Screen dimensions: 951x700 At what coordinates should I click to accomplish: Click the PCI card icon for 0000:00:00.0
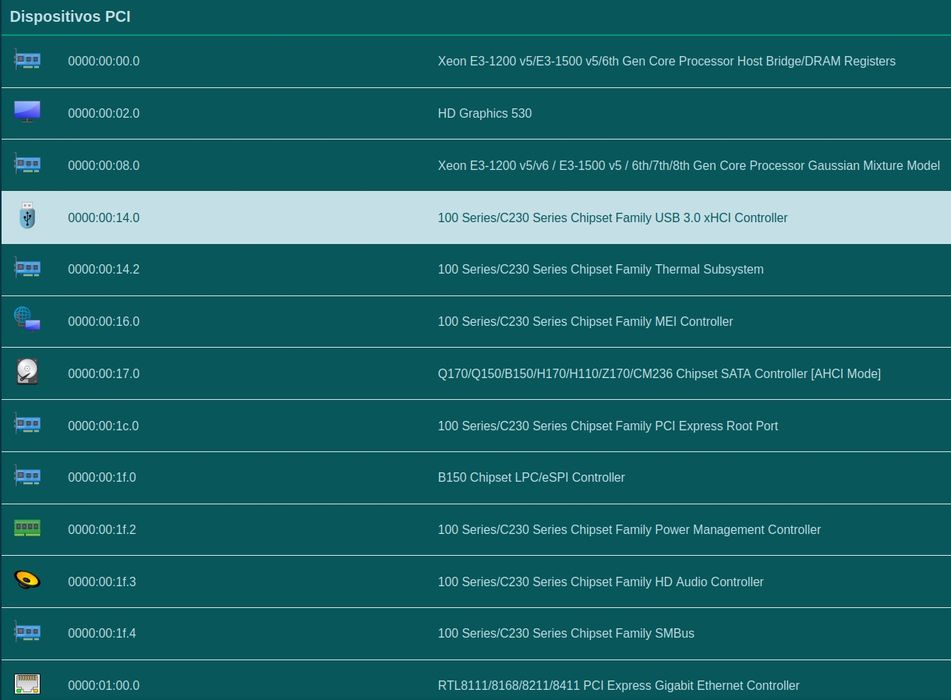pos(27,61)
